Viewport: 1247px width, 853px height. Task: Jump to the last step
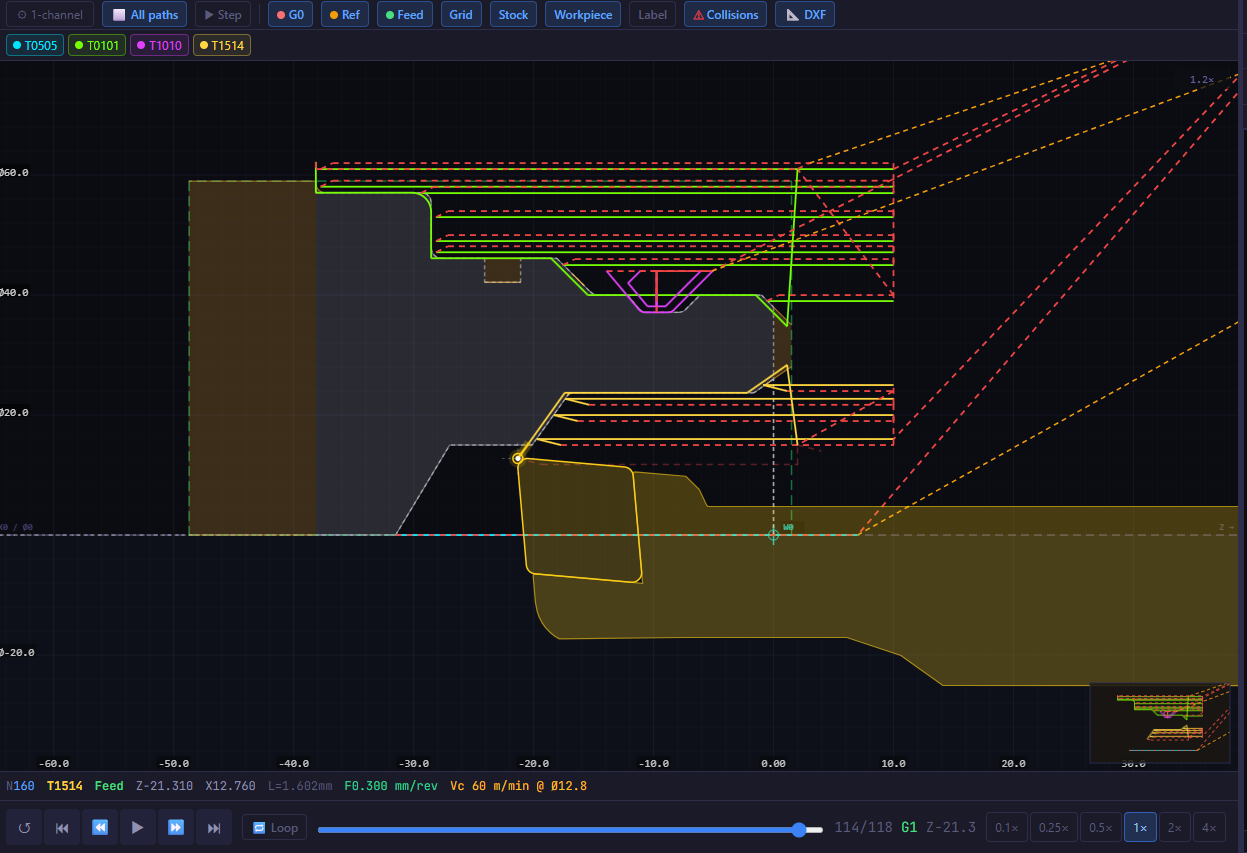tap(214, 828)
